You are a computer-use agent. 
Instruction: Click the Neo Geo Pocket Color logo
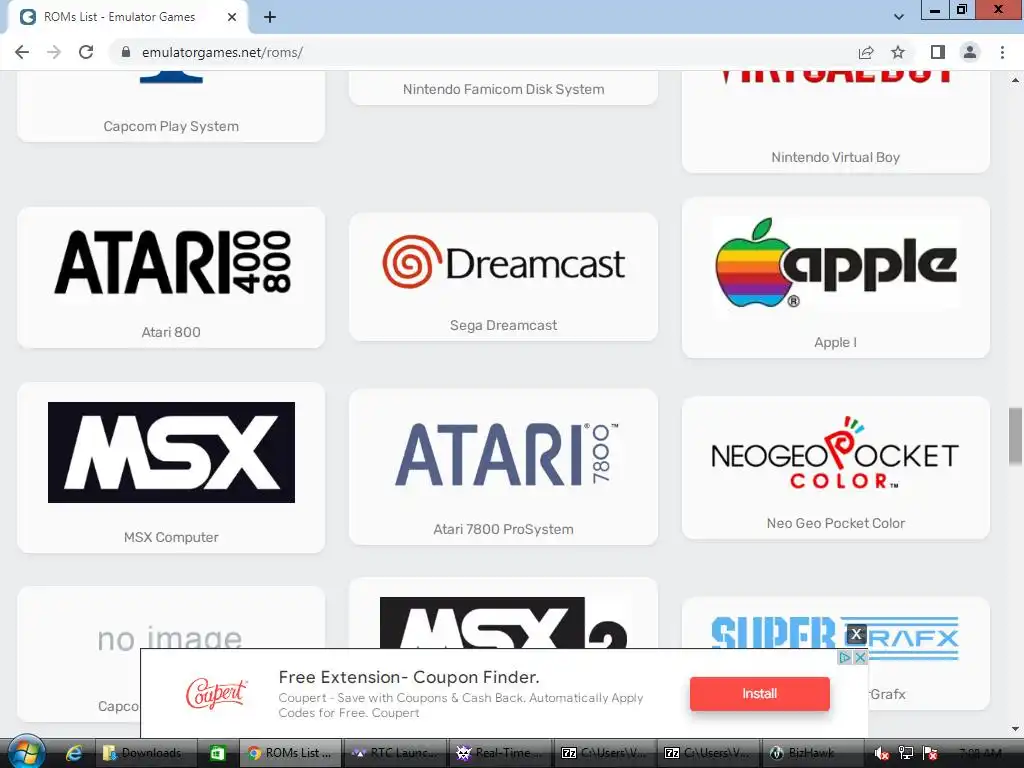(835, 453)
